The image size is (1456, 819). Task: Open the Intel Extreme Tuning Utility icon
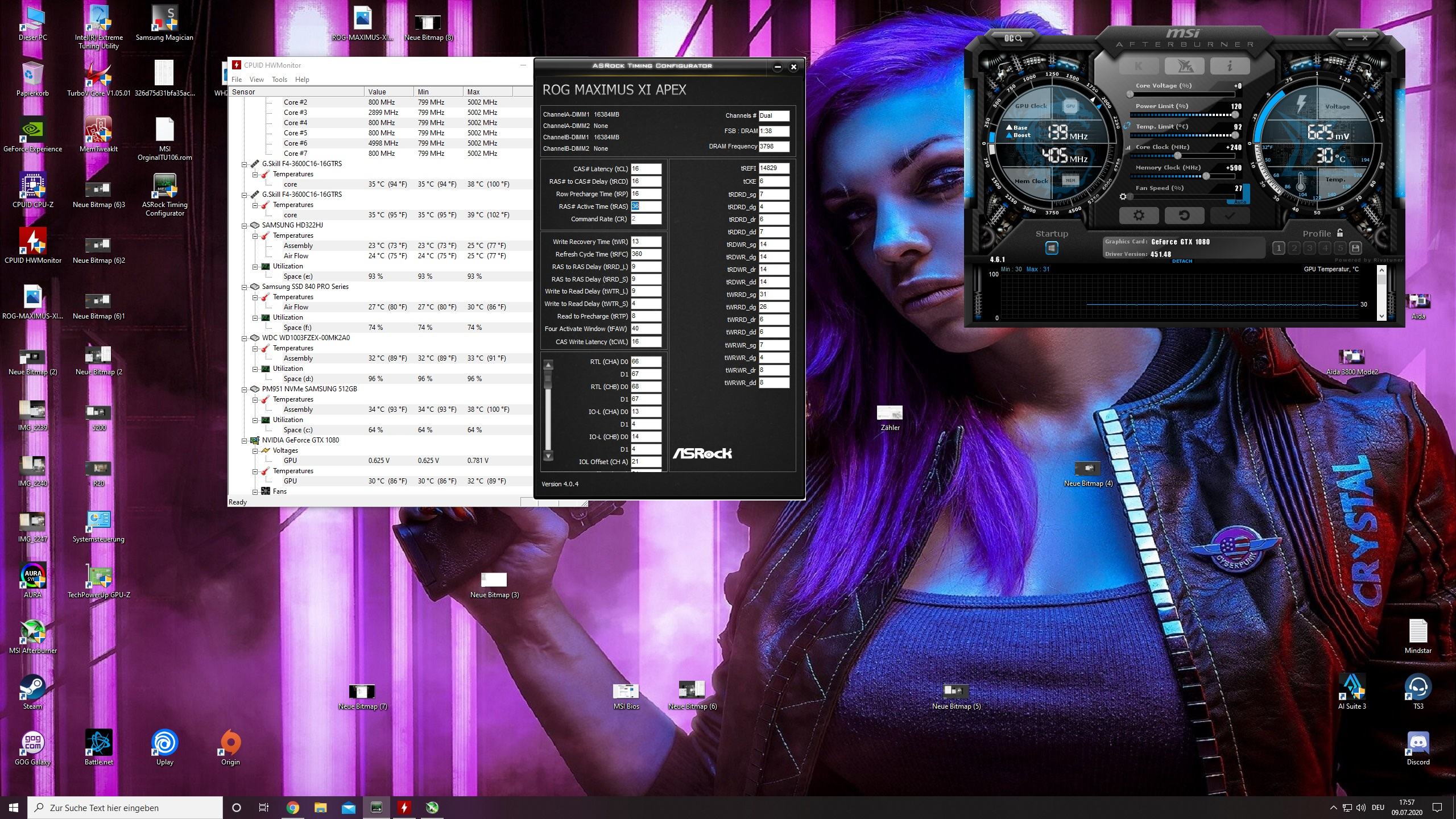pos(99,27)
